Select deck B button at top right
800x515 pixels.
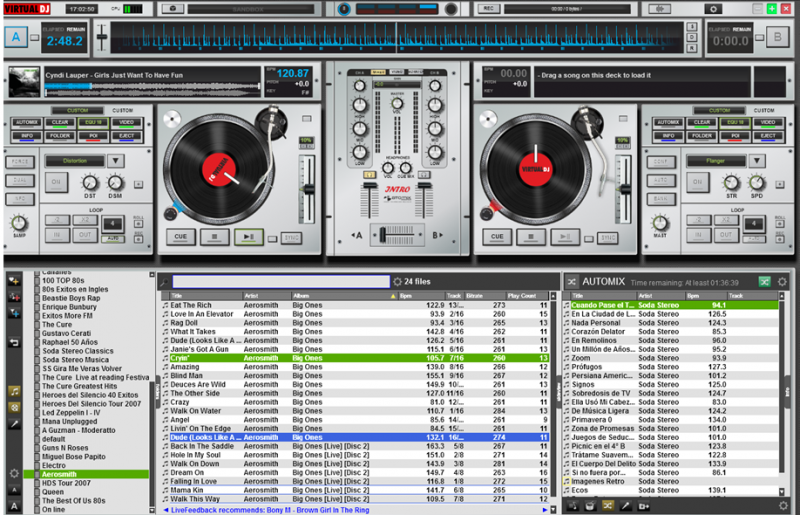pos(777,37)
